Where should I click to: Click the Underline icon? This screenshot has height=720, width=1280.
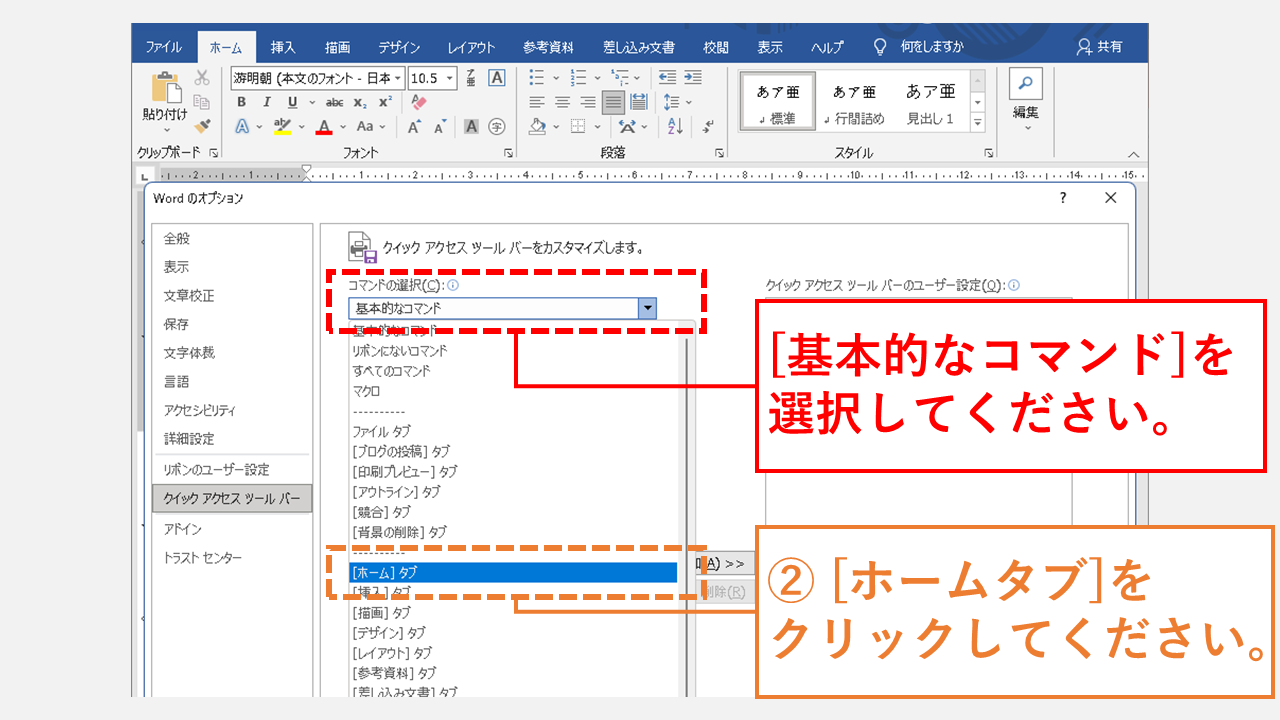pos(291,101)
